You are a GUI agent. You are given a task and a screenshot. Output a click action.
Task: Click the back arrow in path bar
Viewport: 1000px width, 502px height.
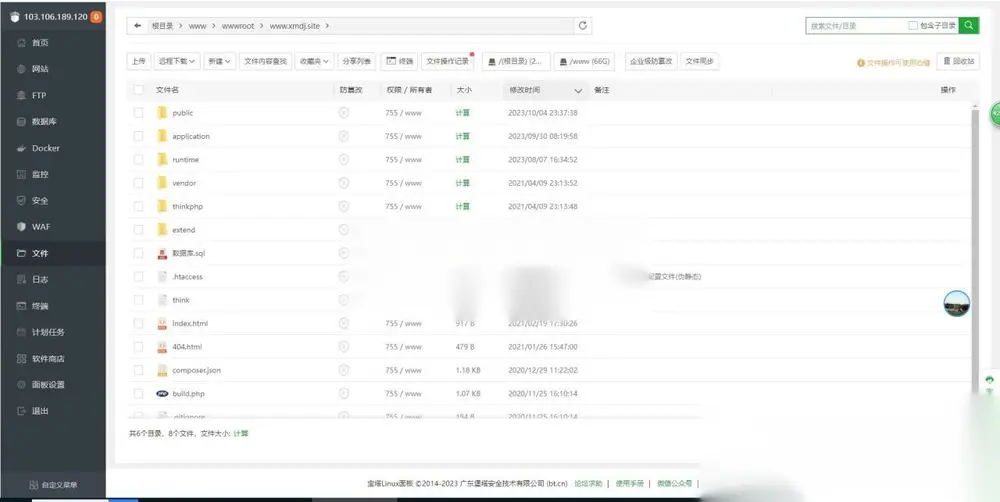click(x=137, y=26)
